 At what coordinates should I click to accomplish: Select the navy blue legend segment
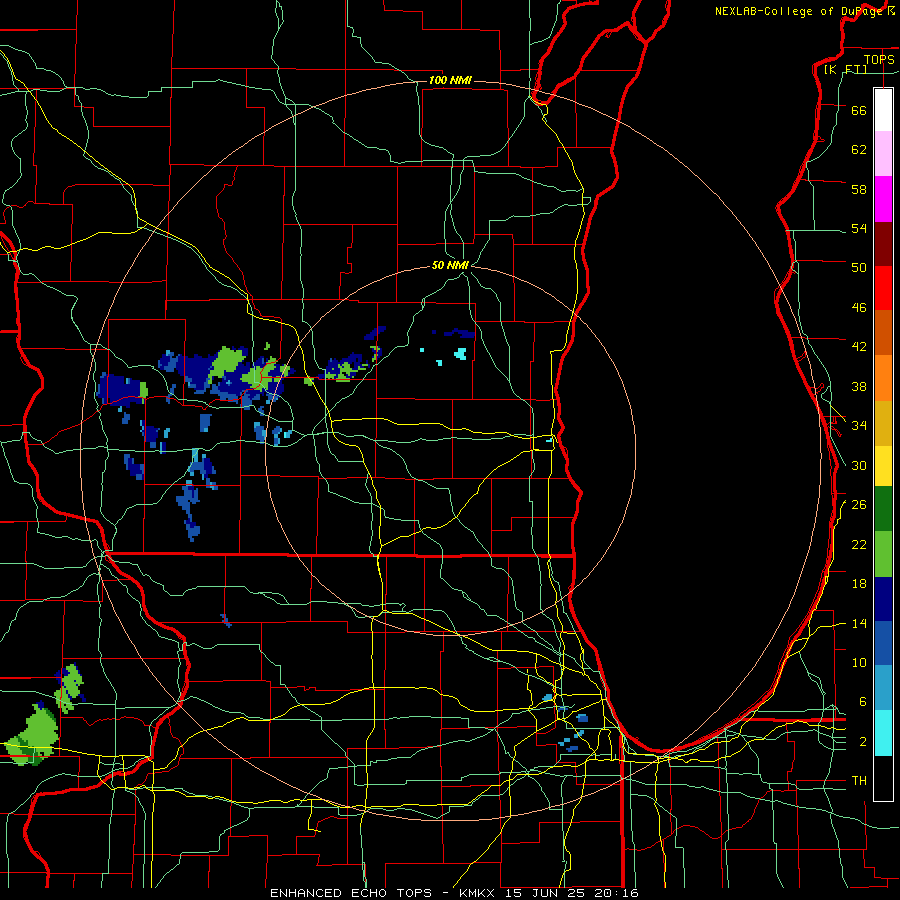pos(883,599)
